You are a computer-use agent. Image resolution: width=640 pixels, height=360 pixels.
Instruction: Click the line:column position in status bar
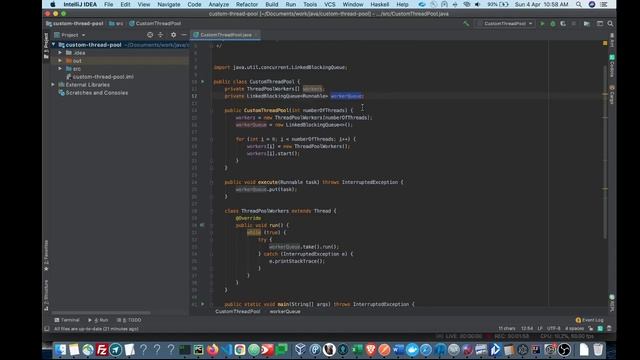[x=527, y=329]
